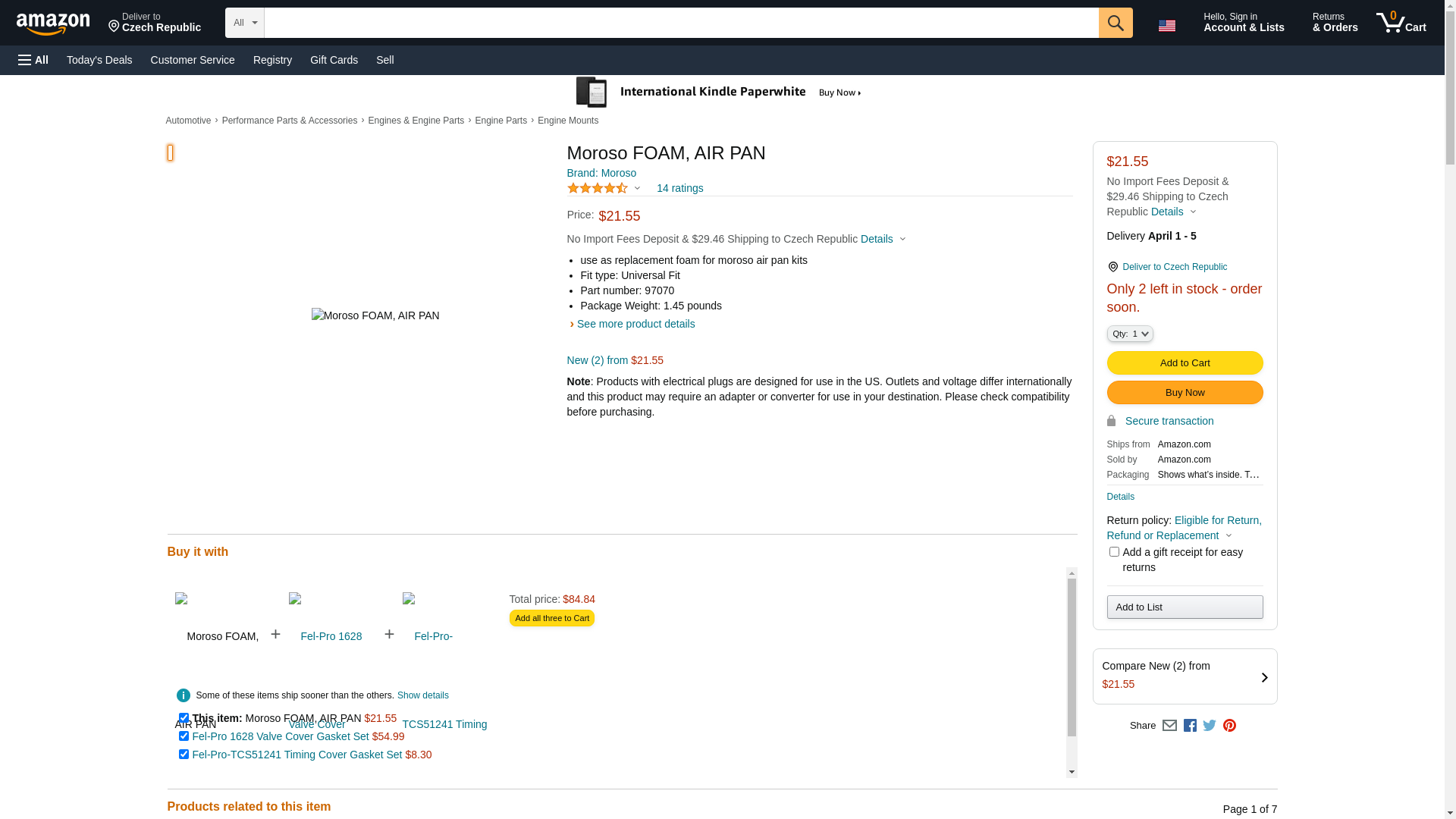Uncheck Fel-Pro 1628 Valve Cover Gasket Set
This screenshot has height=819, width=1456.
point(184,736)
